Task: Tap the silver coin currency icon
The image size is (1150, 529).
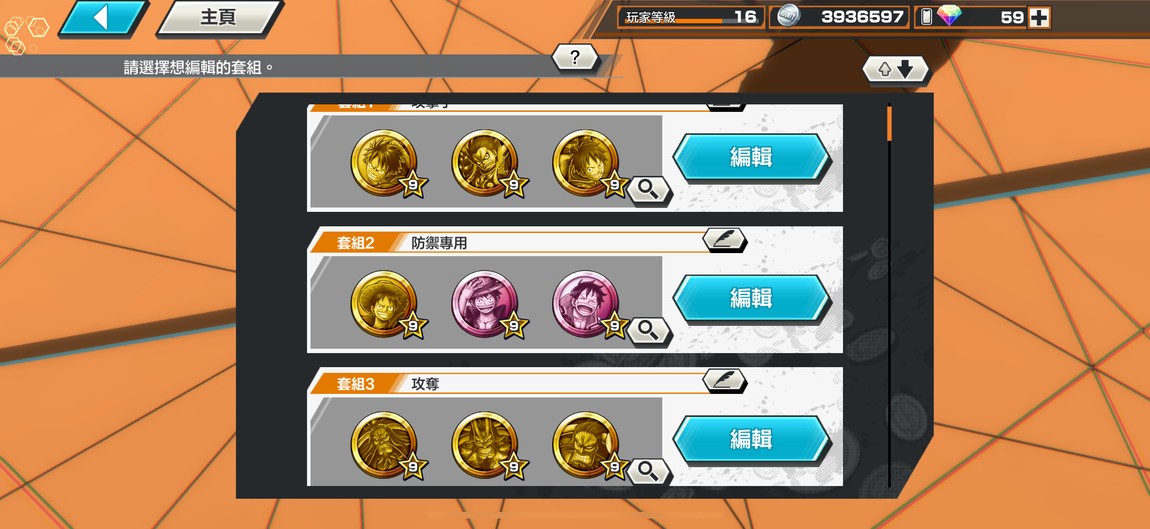Action: coord(789,17)
